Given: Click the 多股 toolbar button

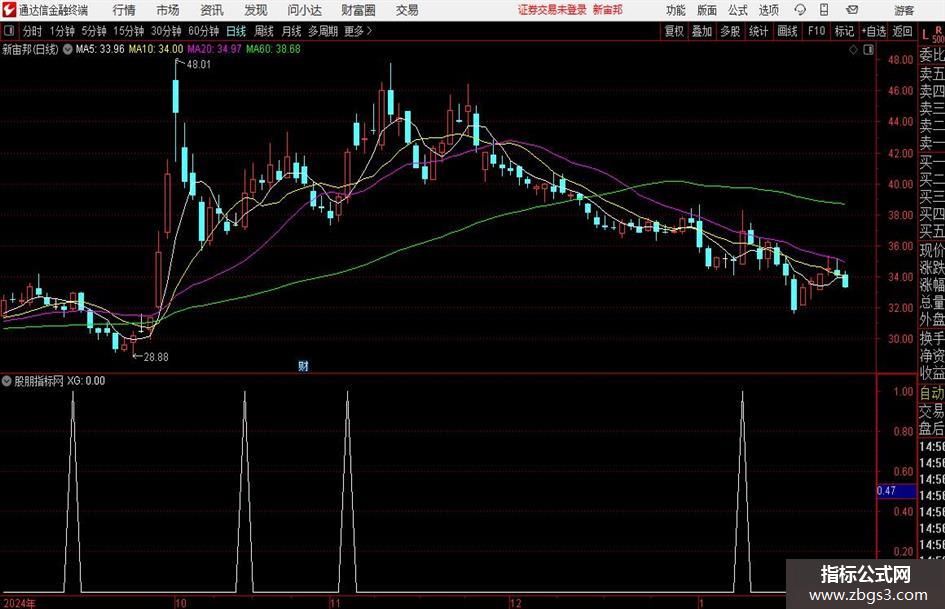Looking at the screenshot, I should (730, 31).
